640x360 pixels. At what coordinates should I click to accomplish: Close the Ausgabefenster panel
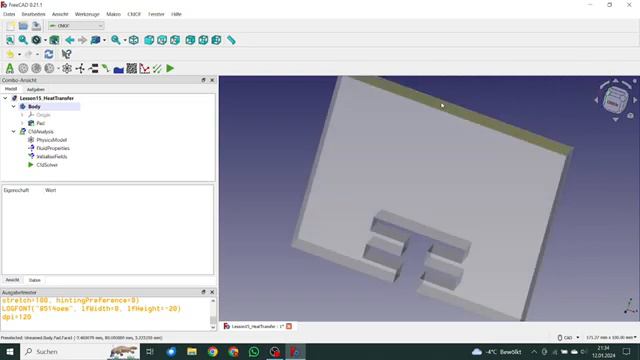coord(212,292)
